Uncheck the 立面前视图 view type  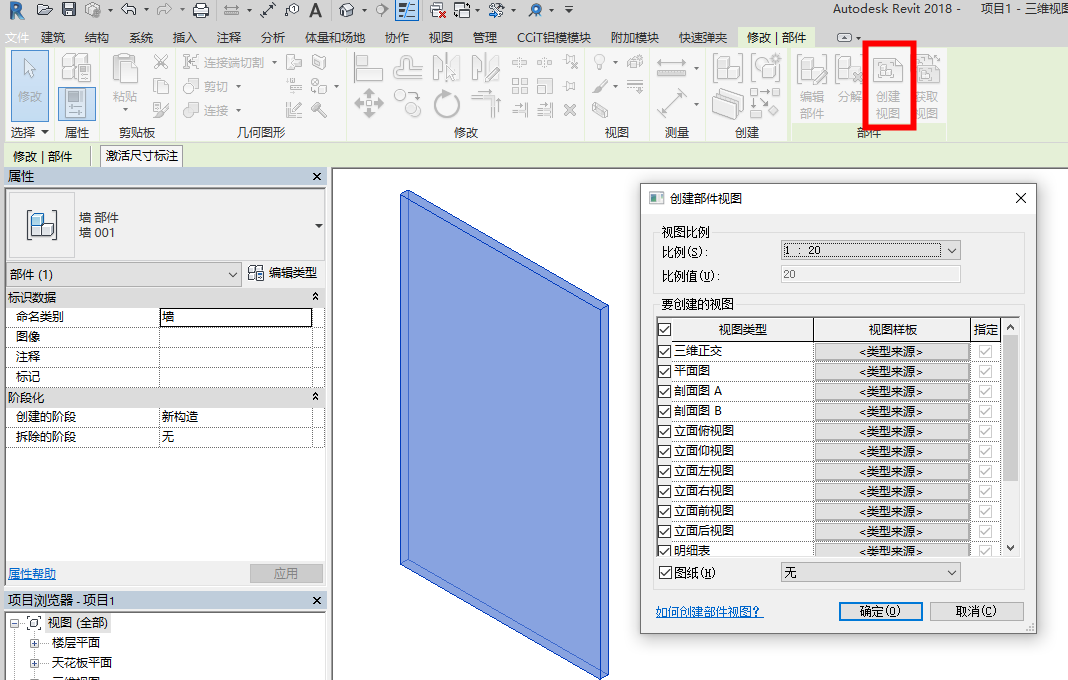(x=665, y=511)
